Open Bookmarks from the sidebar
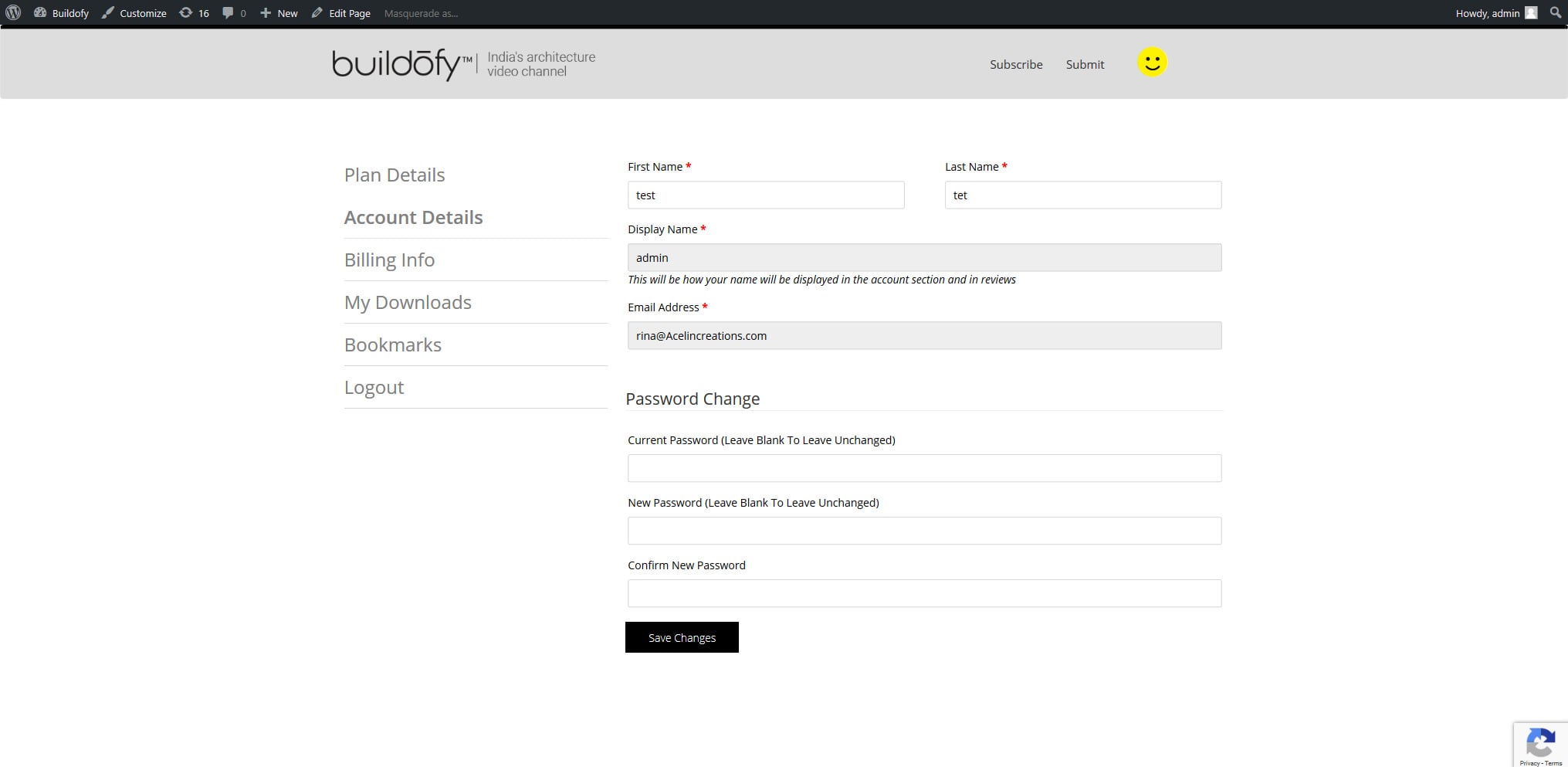Viewport: 1568px width, 767px height. (392, 344)
